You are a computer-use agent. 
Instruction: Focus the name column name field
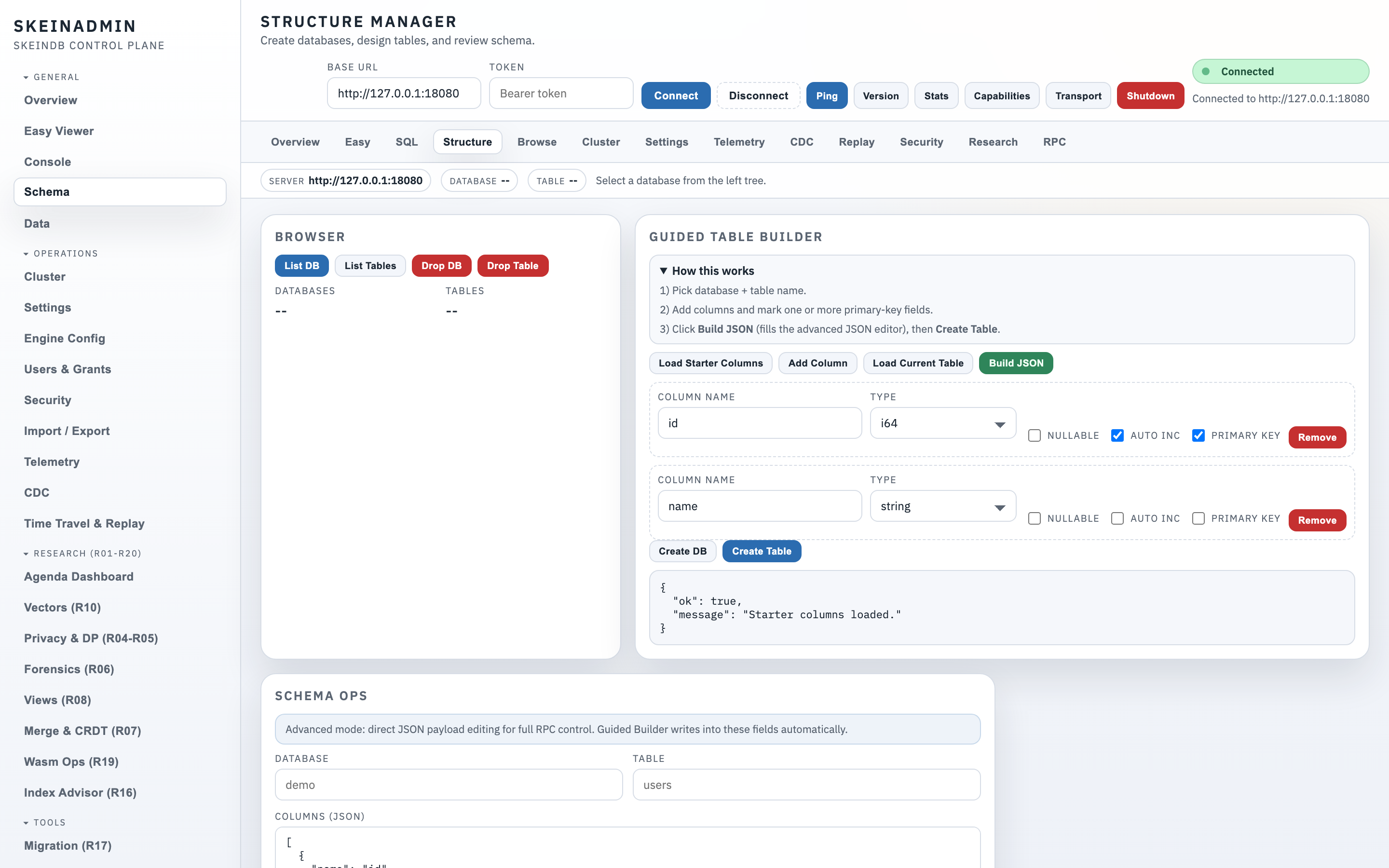759,506
